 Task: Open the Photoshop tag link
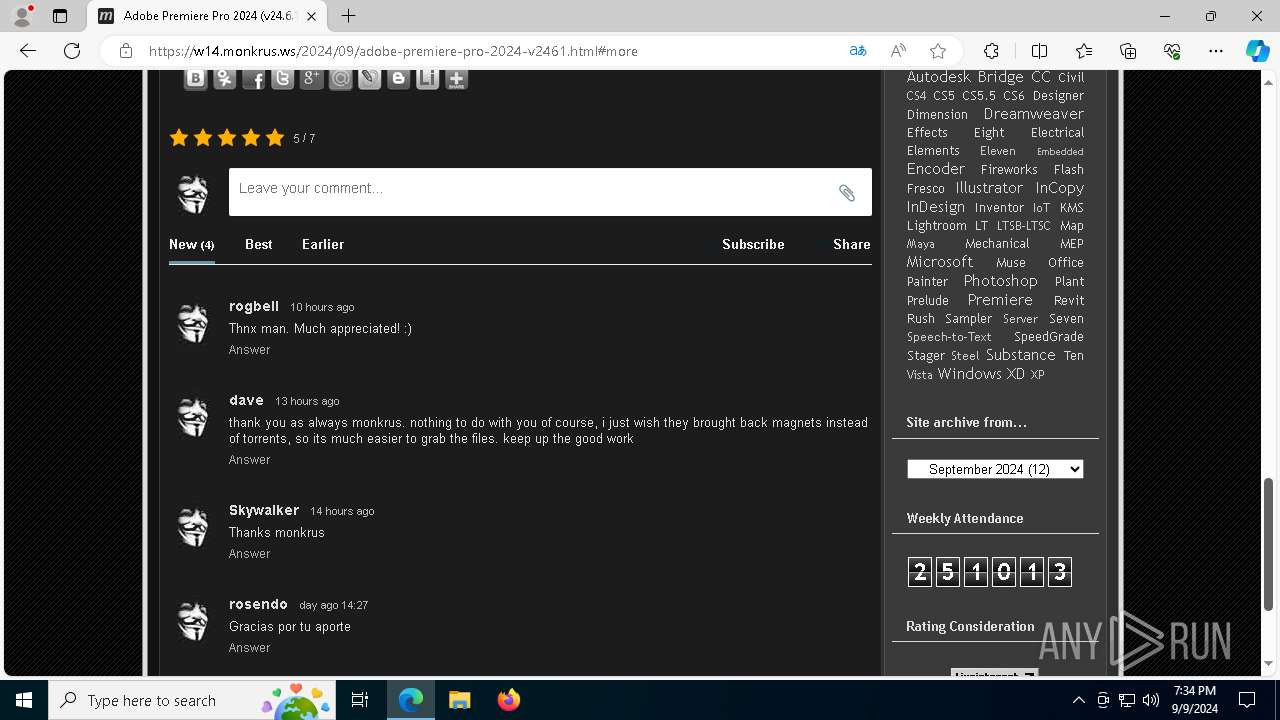point(1000,281)
